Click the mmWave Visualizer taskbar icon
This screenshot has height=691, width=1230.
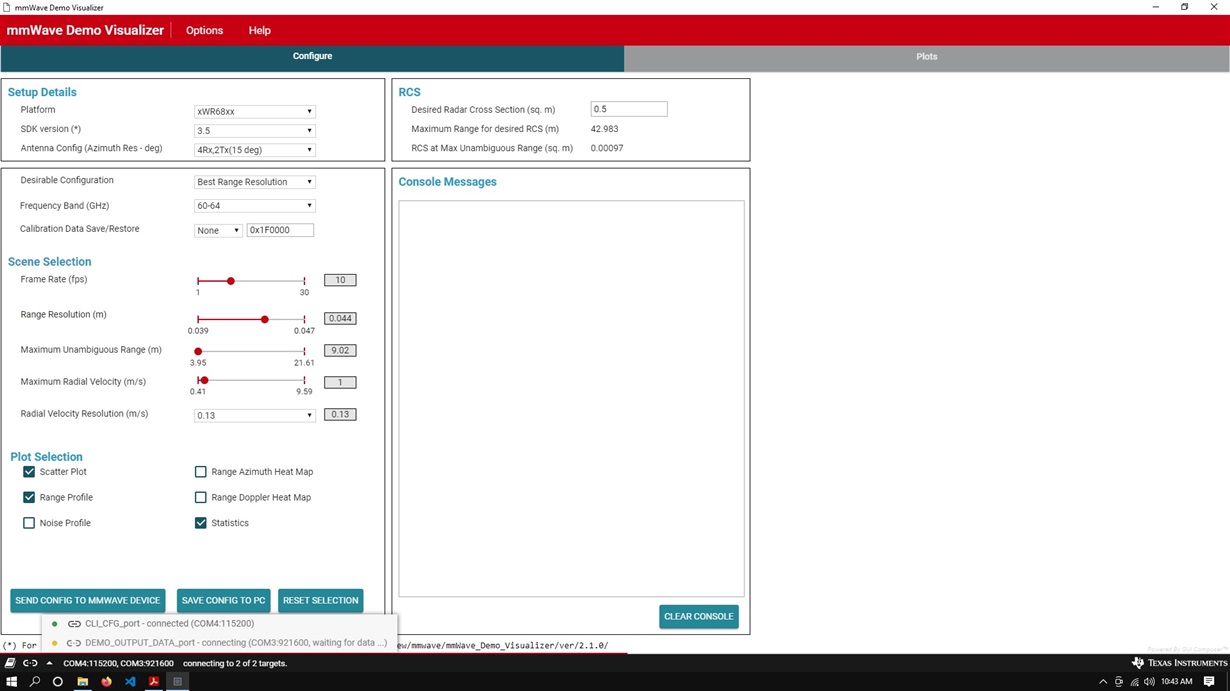(177, 682)
